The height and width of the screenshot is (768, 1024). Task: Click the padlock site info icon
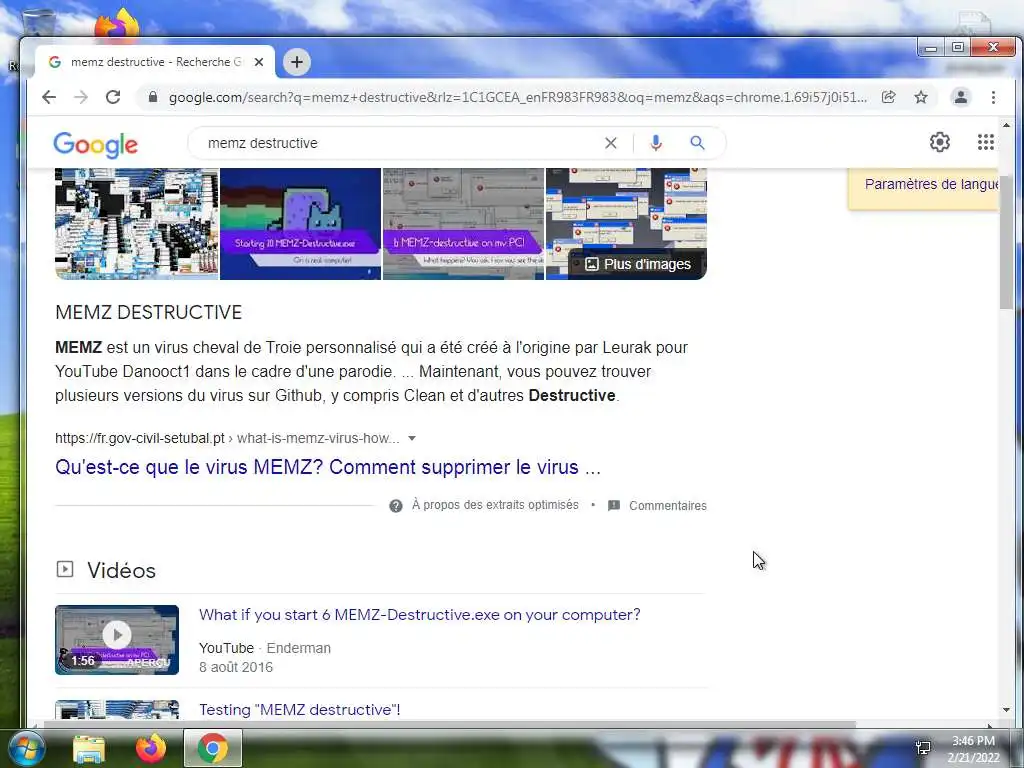pyautogui.click(x=153, y=97)
